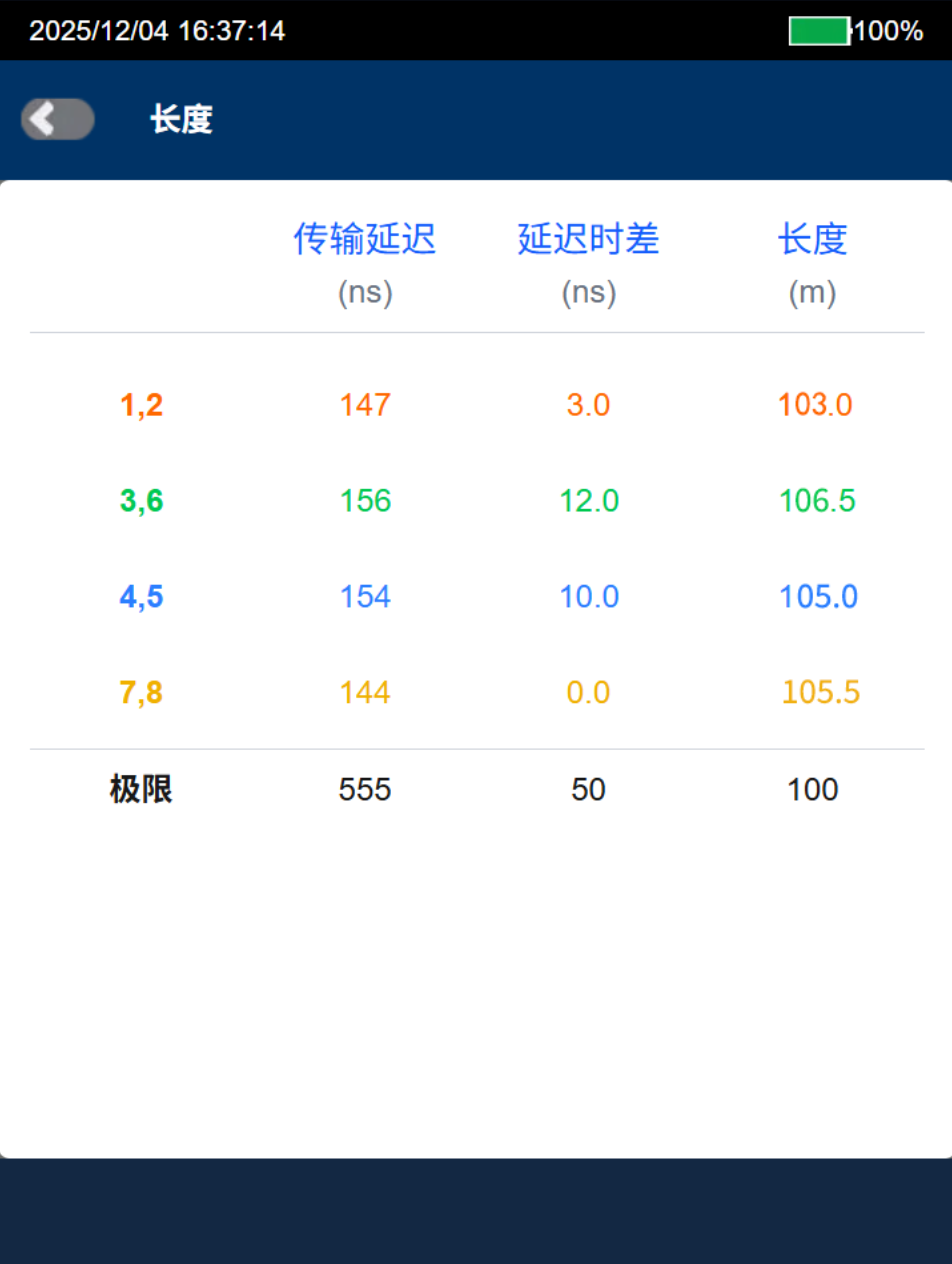The image size is (952, 1264).
Task: Click the delay skew limit 50
Action: pyautogui.click(x=588, y=790)
